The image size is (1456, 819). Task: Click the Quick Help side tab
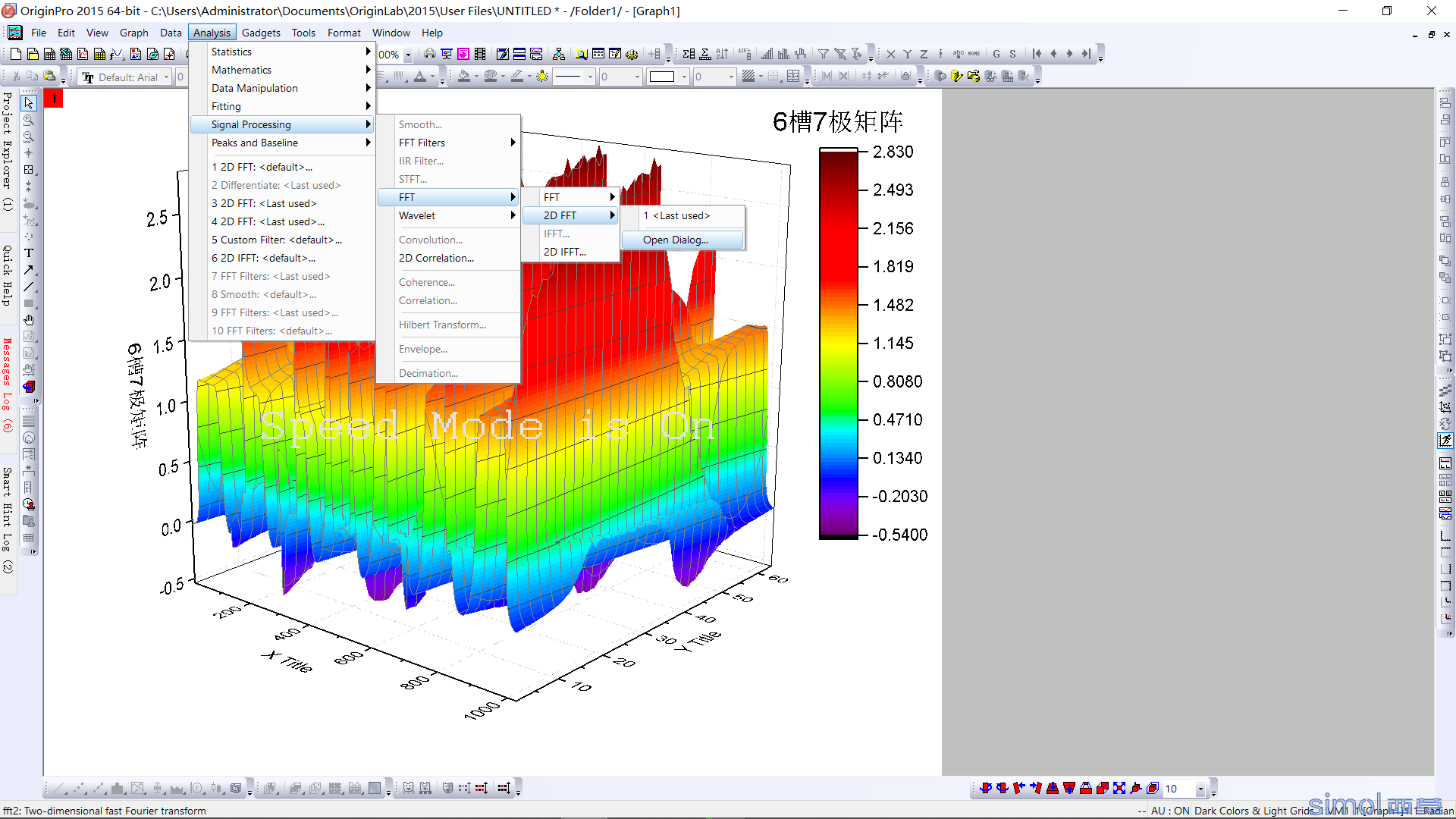8,275
